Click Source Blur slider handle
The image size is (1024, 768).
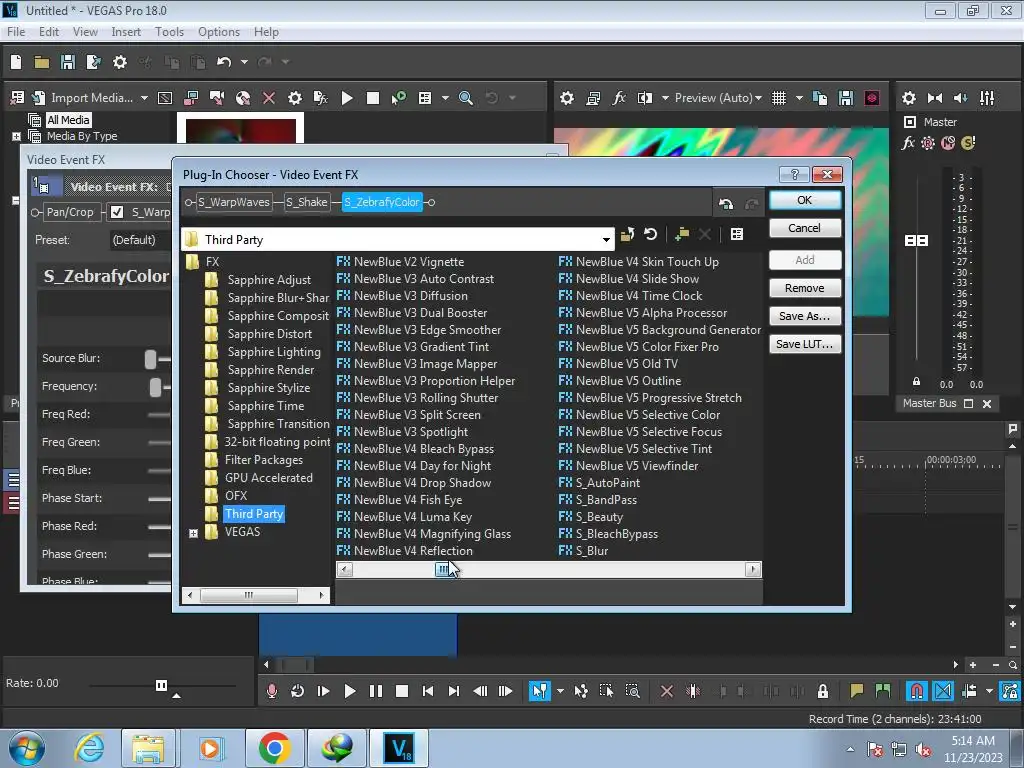[x=151, y=359]
